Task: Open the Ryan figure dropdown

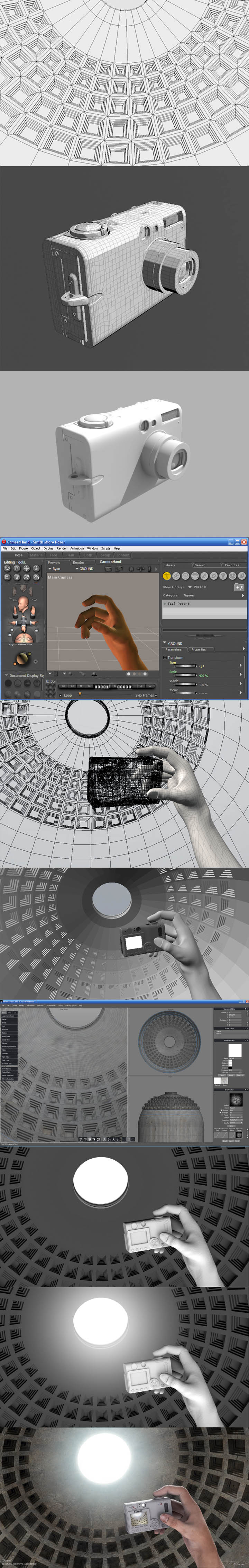Action: pos(55,568)
